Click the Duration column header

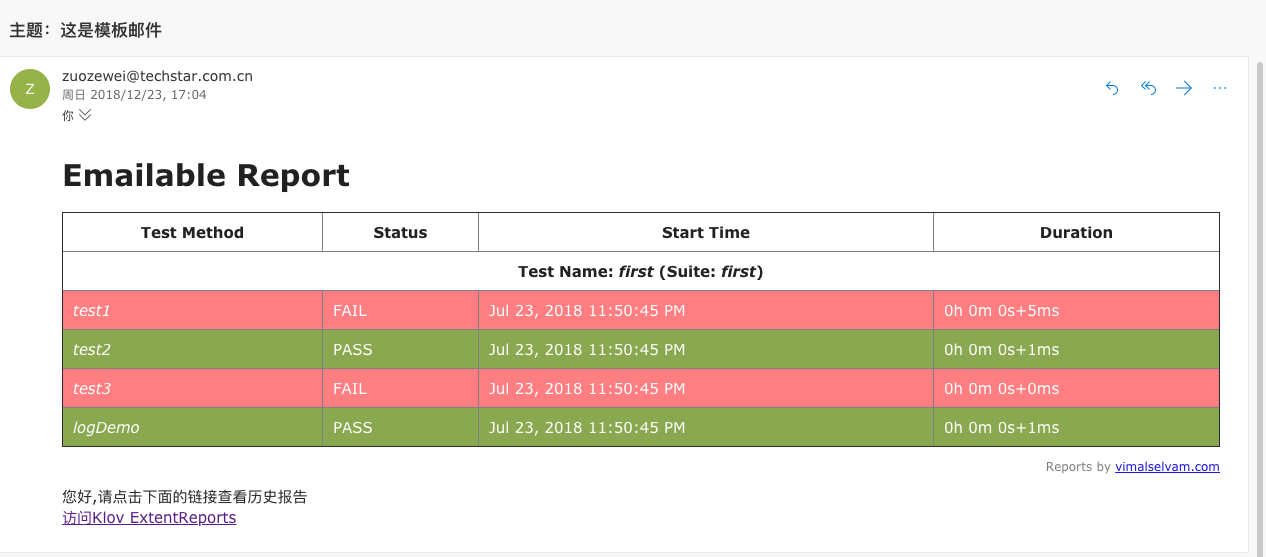tap(1076, 232)
